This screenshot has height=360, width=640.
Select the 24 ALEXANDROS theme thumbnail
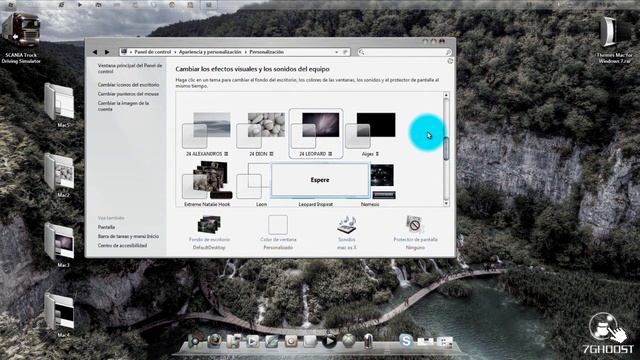(x=207, y=130)
